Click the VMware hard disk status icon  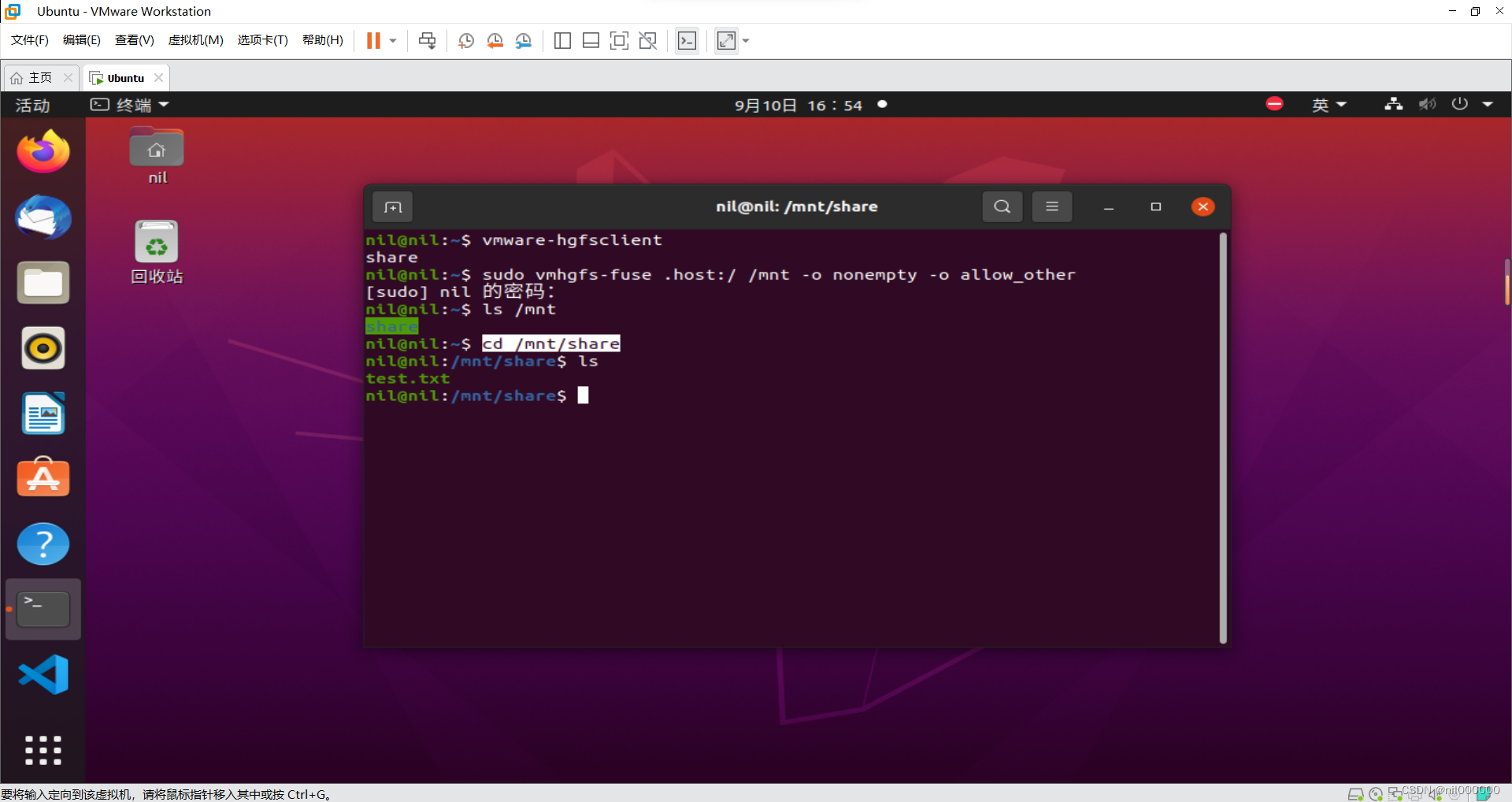pos(1355,793)
